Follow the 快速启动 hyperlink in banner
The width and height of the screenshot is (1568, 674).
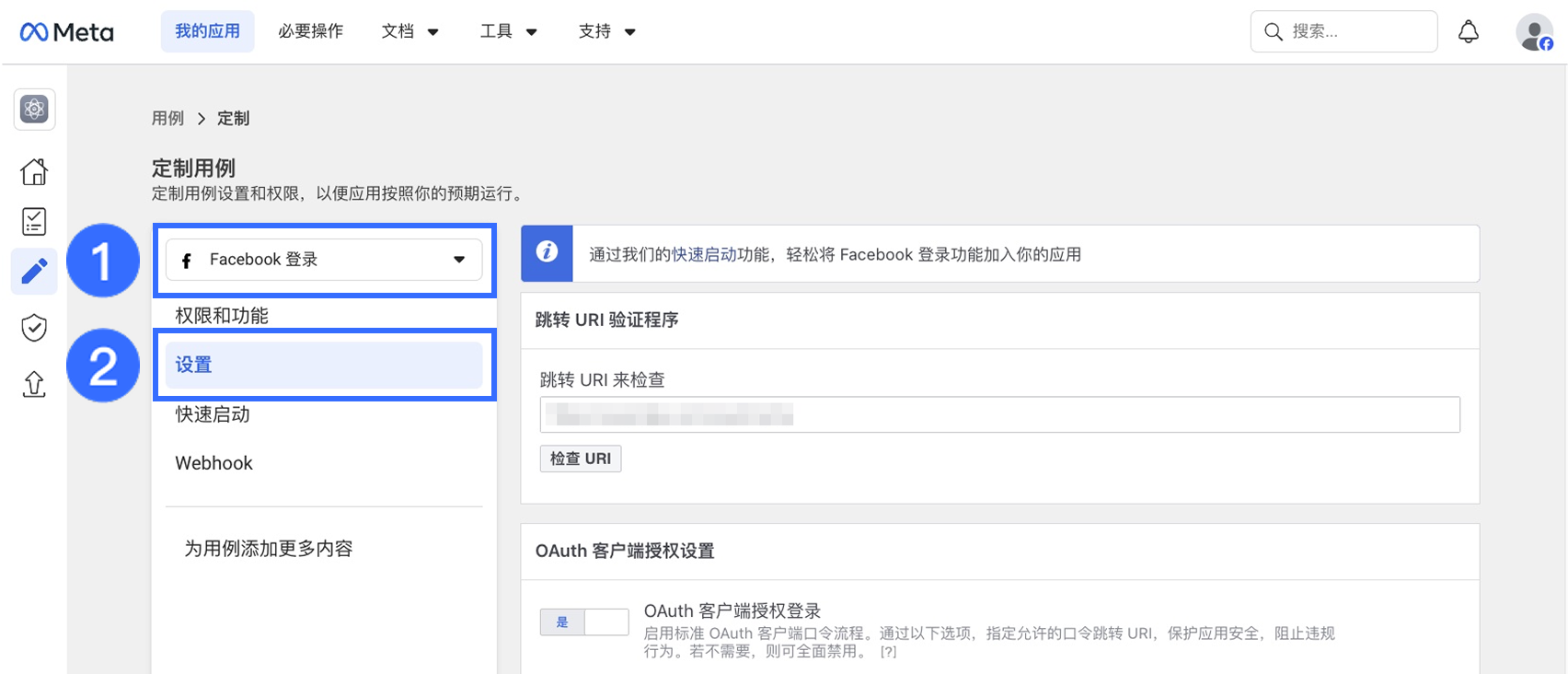pos(704,255)
